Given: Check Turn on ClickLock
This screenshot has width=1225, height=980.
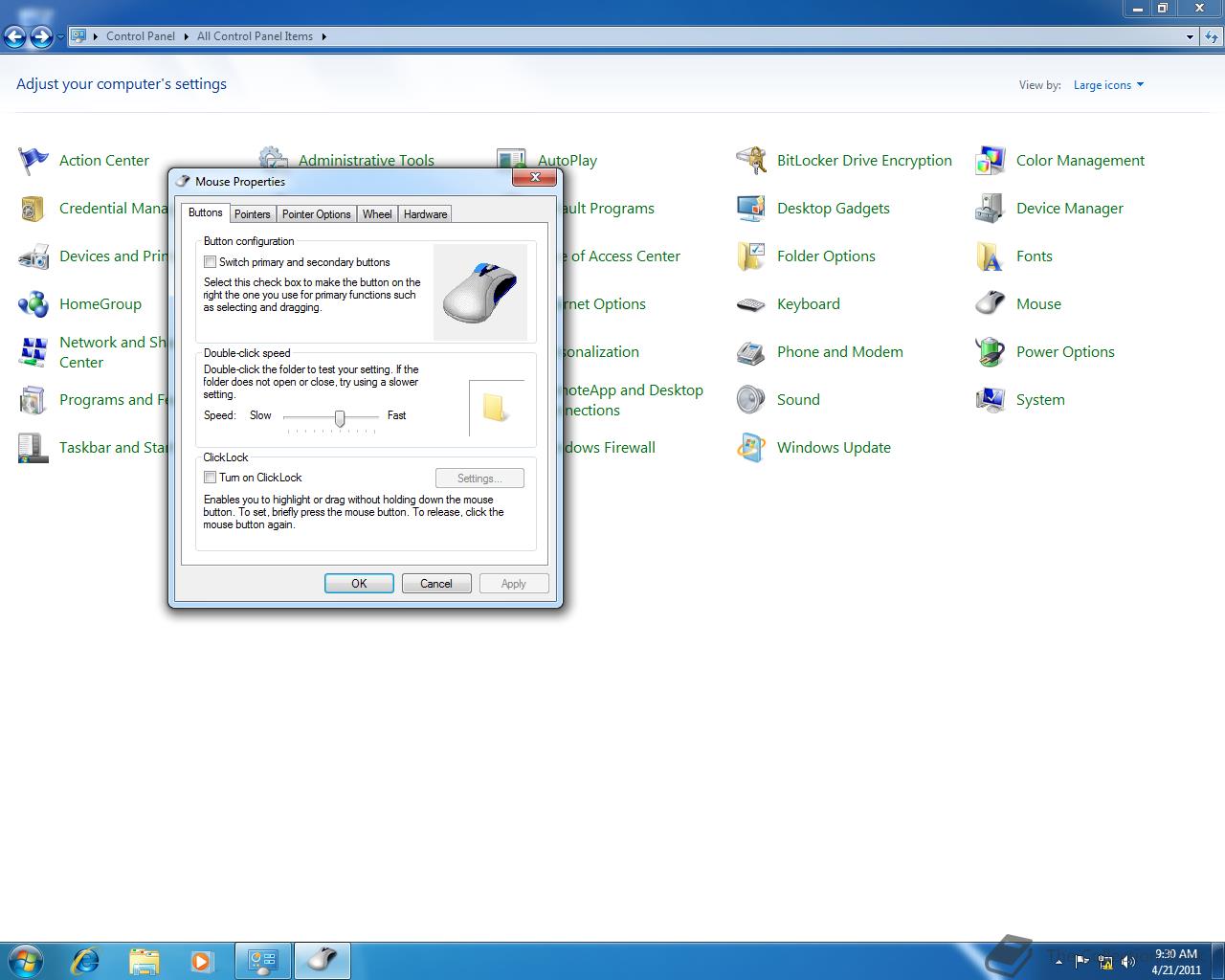Looking at the screenshot, I should pos(210,478).
